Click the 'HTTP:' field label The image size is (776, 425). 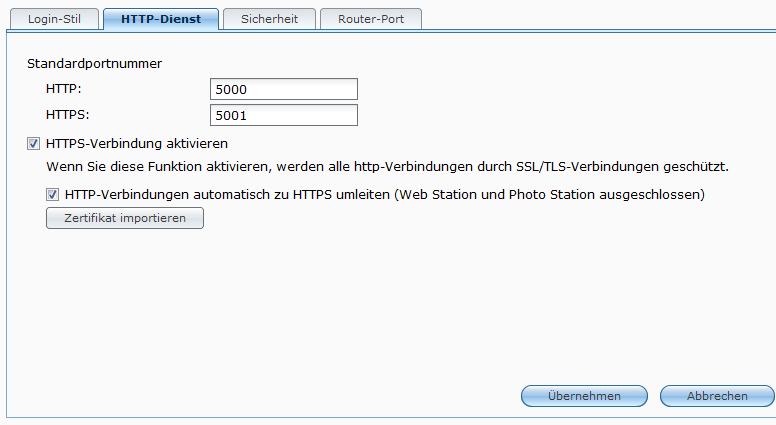coord(63,90)
